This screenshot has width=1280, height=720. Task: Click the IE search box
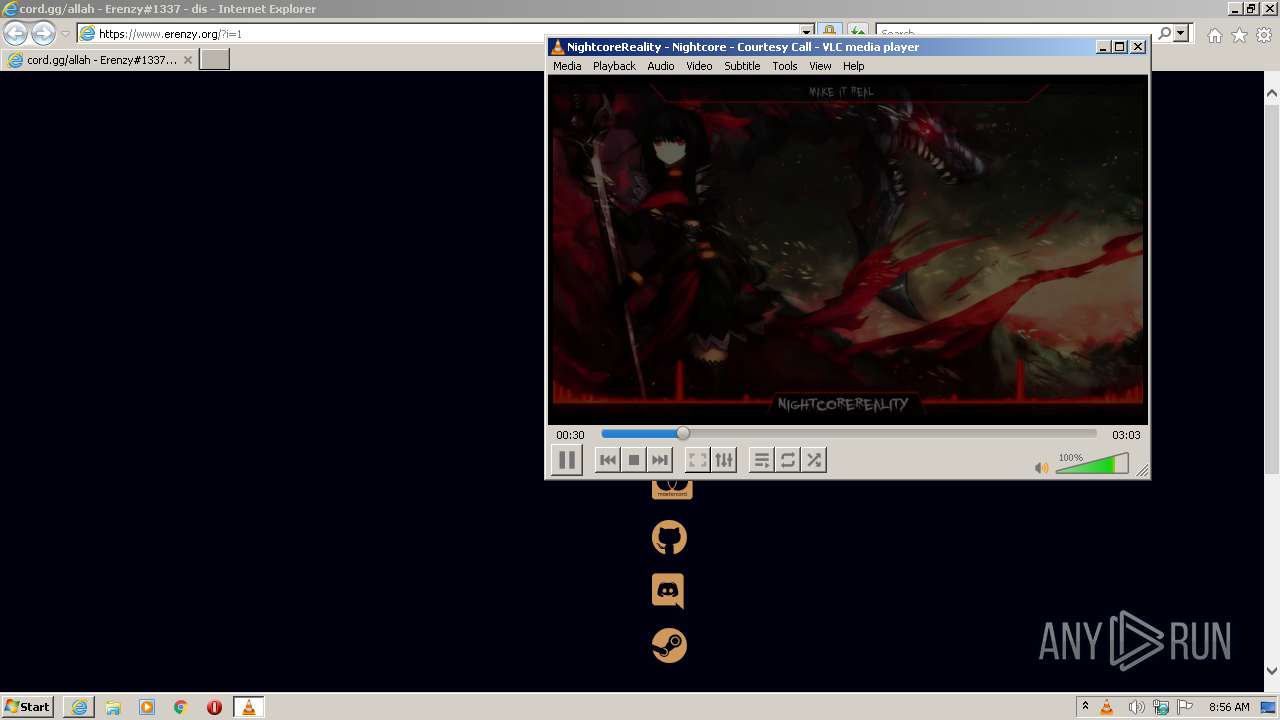(x=1015, y=33)
